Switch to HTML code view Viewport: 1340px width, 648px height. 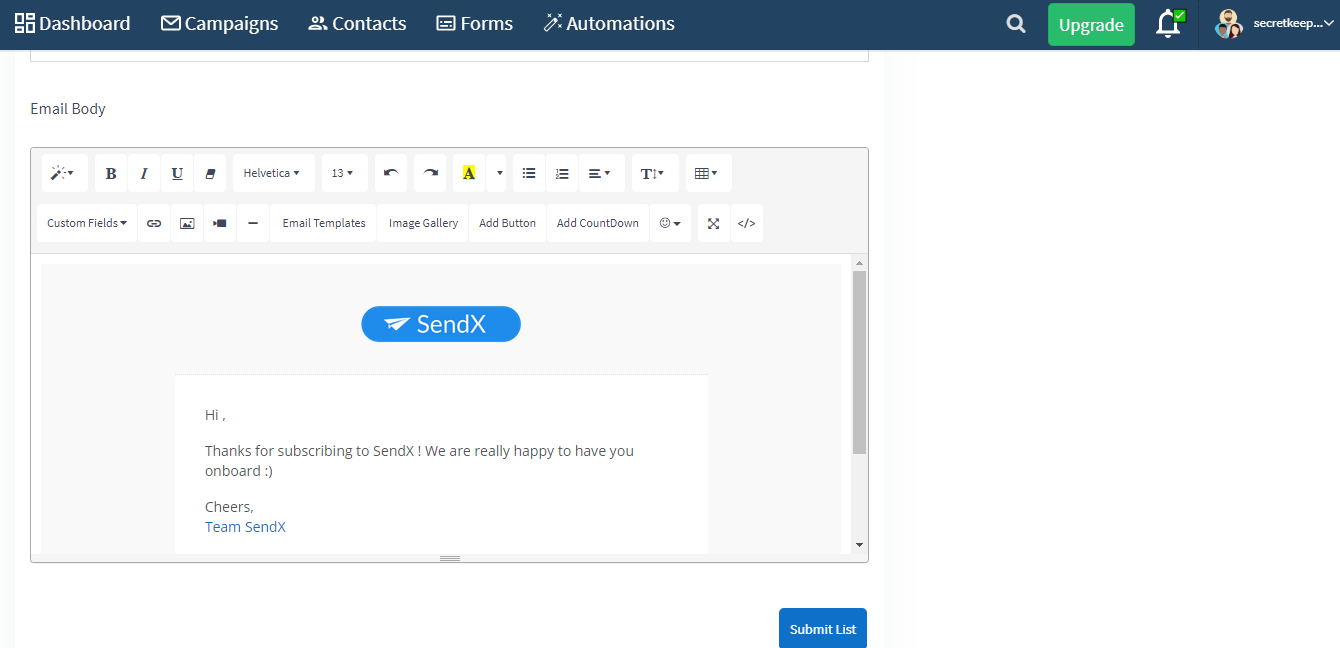click(746, 223)
